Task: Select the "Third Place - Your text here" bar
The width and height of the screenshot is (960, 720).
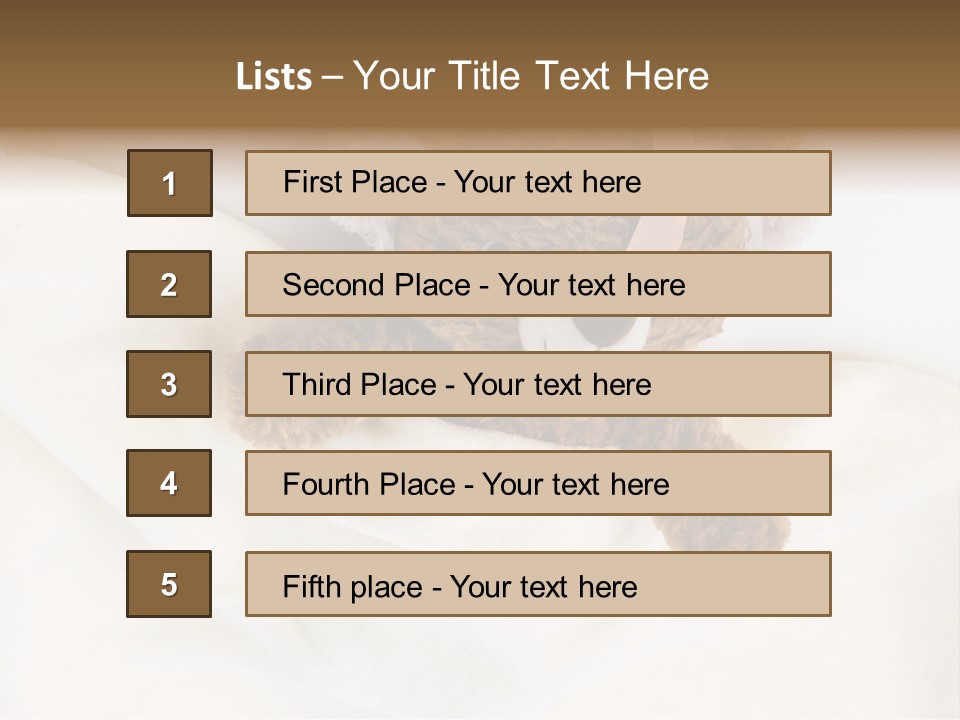Action: (538, 384)
